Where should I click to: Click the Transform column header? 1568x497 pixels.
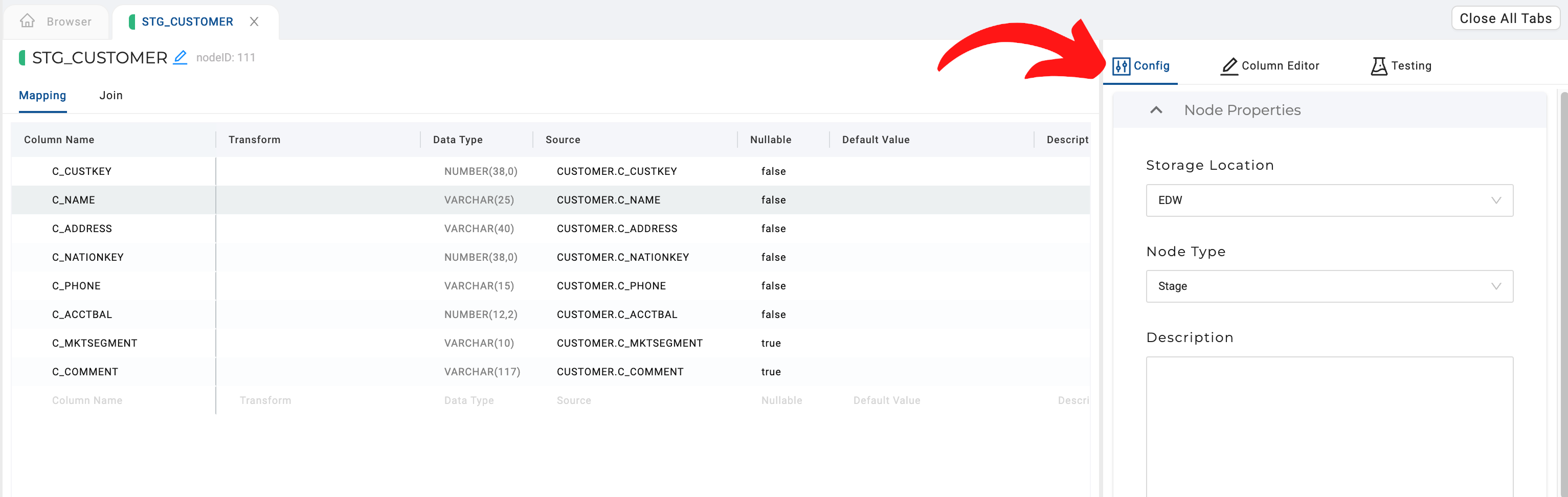coord(255,140)
